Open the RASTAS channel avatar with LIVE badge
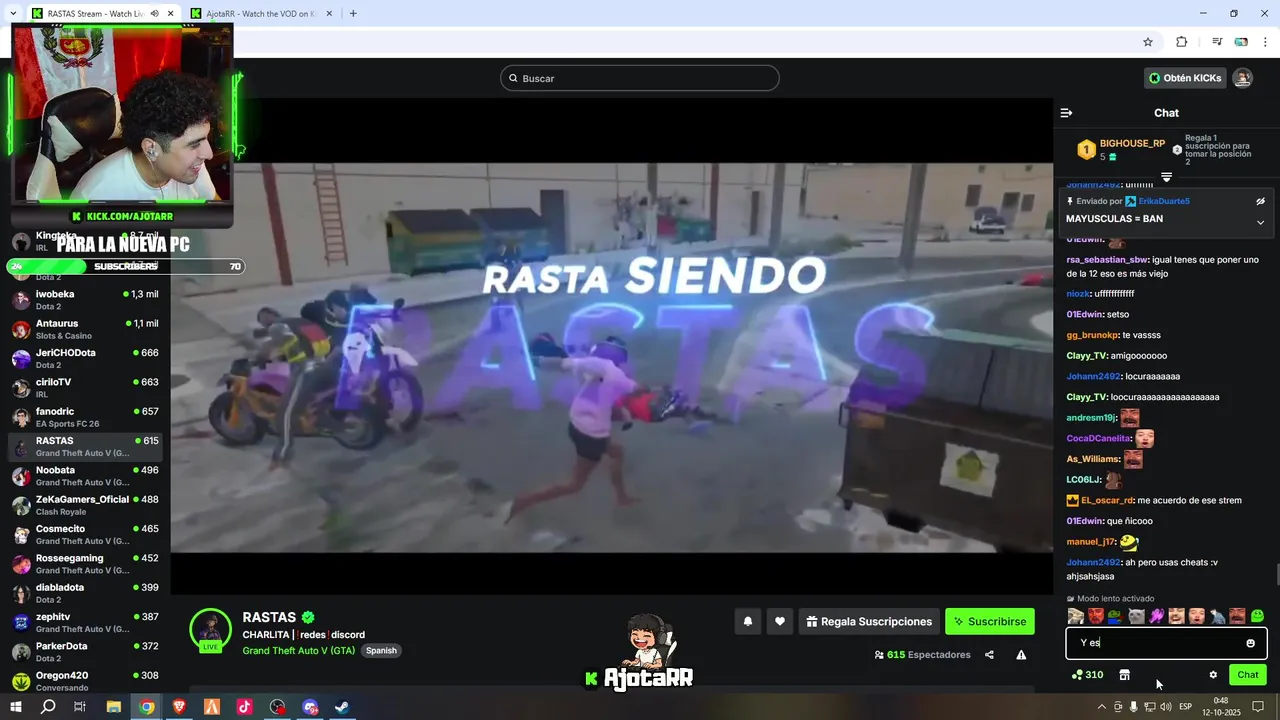 (x=211, y=630)
